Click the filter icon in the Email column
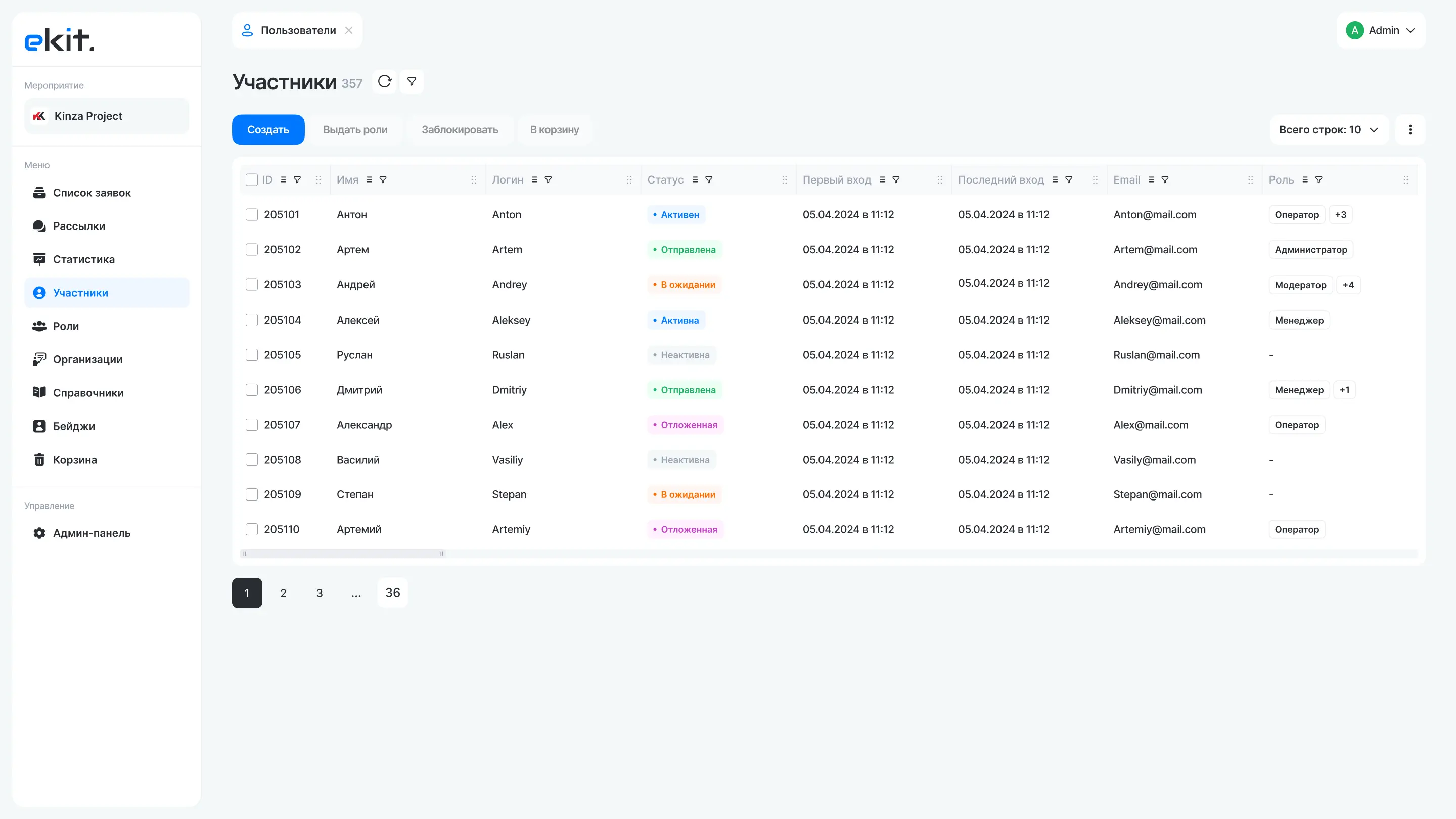 pos(1165,180)
